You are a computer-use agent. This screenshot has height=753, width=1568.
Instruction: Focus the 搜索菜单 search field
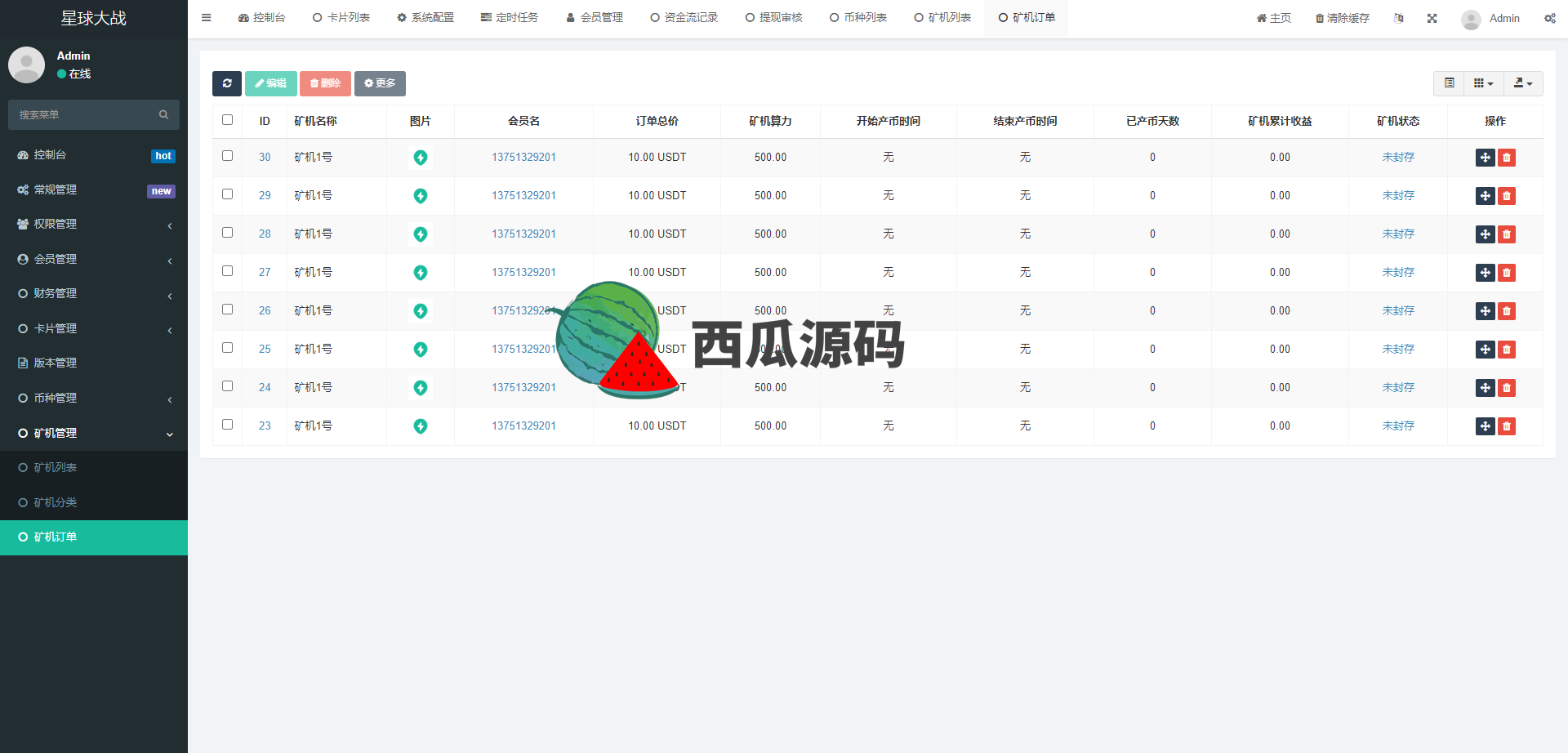coord(84,115)
